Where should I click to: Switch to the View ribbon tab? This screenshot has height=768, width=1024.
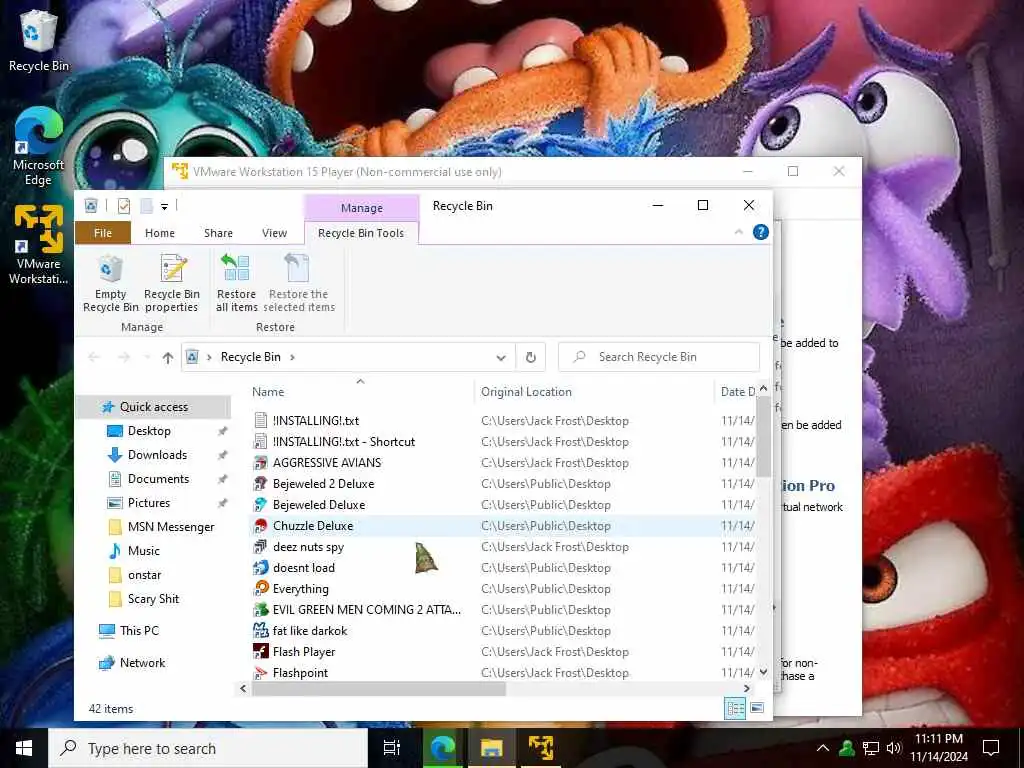[274, 233]
